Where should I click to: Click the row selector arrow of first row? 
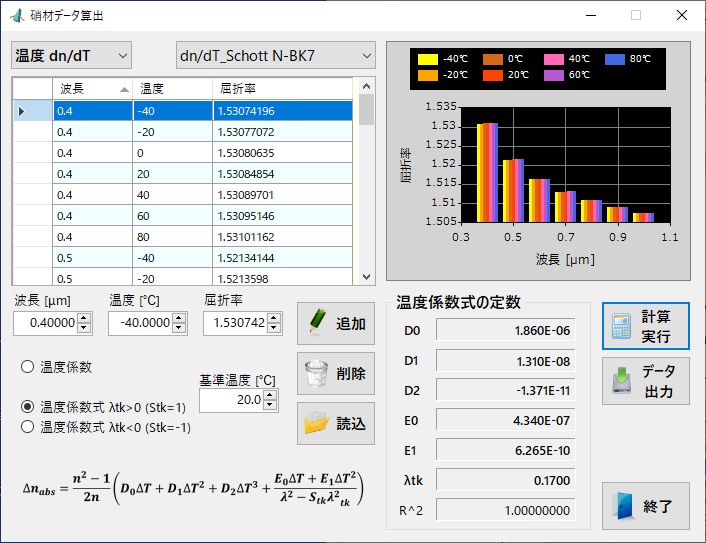pyautogui.click(x=21, y=111)
